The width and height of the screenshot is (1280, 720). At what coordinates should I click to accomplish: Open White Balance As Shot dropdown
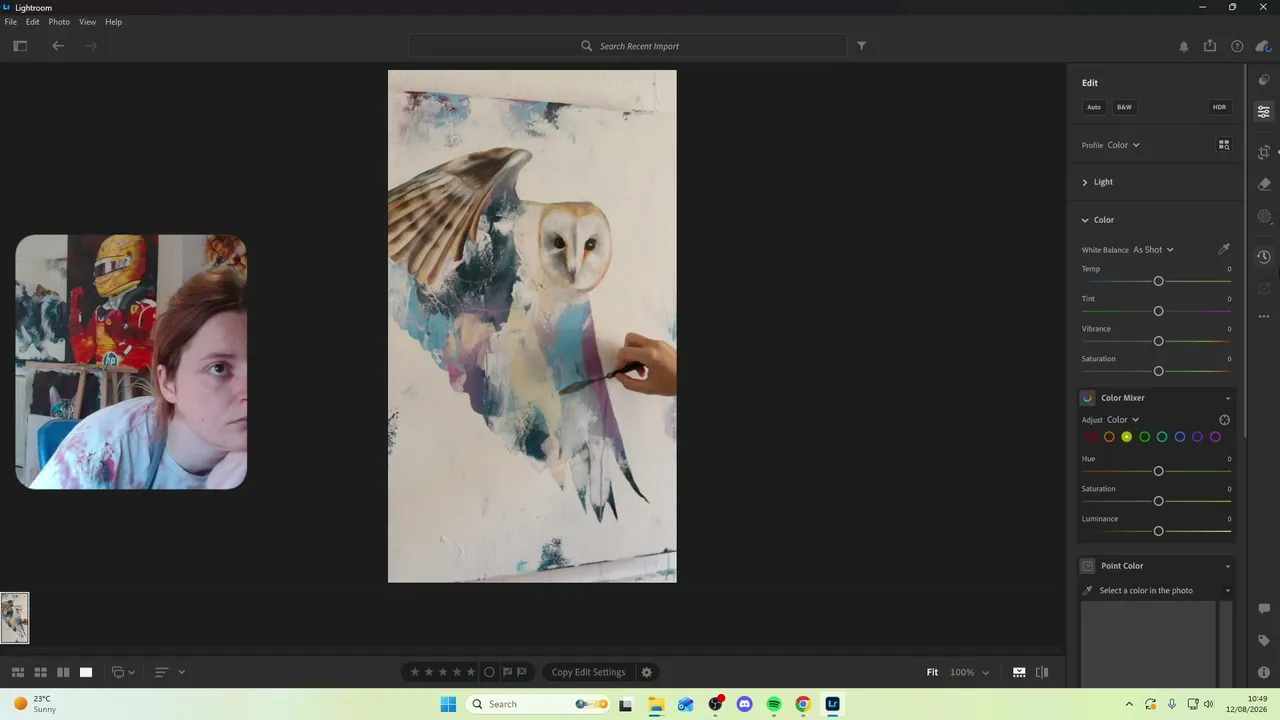[1153, 250]
